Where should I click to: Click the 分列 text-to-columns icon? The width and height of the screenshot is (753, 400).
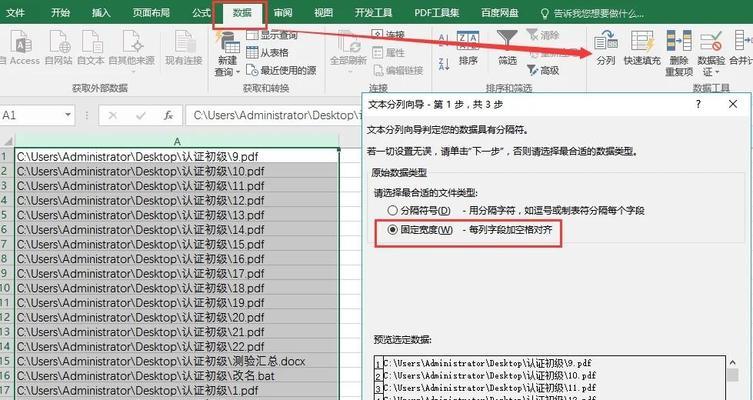[606, 48]
